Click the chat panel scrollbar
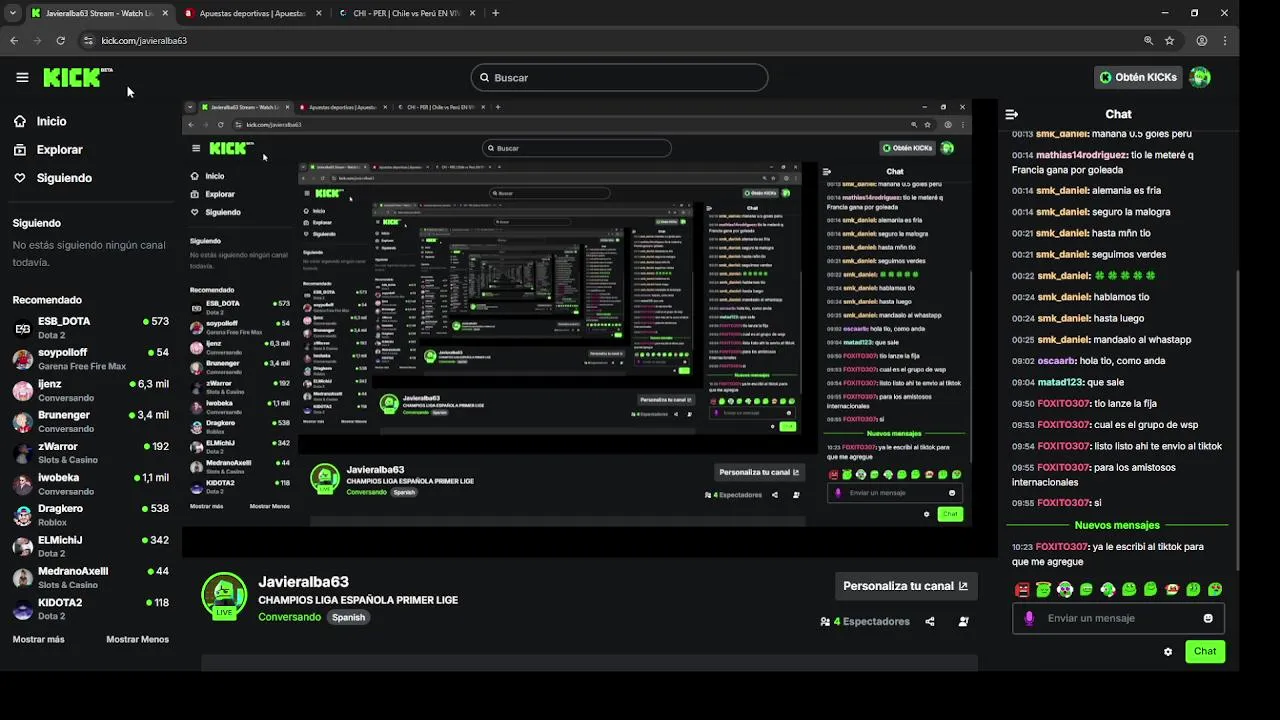The width and height of the screenshot is (1280, 720). 1238,420
